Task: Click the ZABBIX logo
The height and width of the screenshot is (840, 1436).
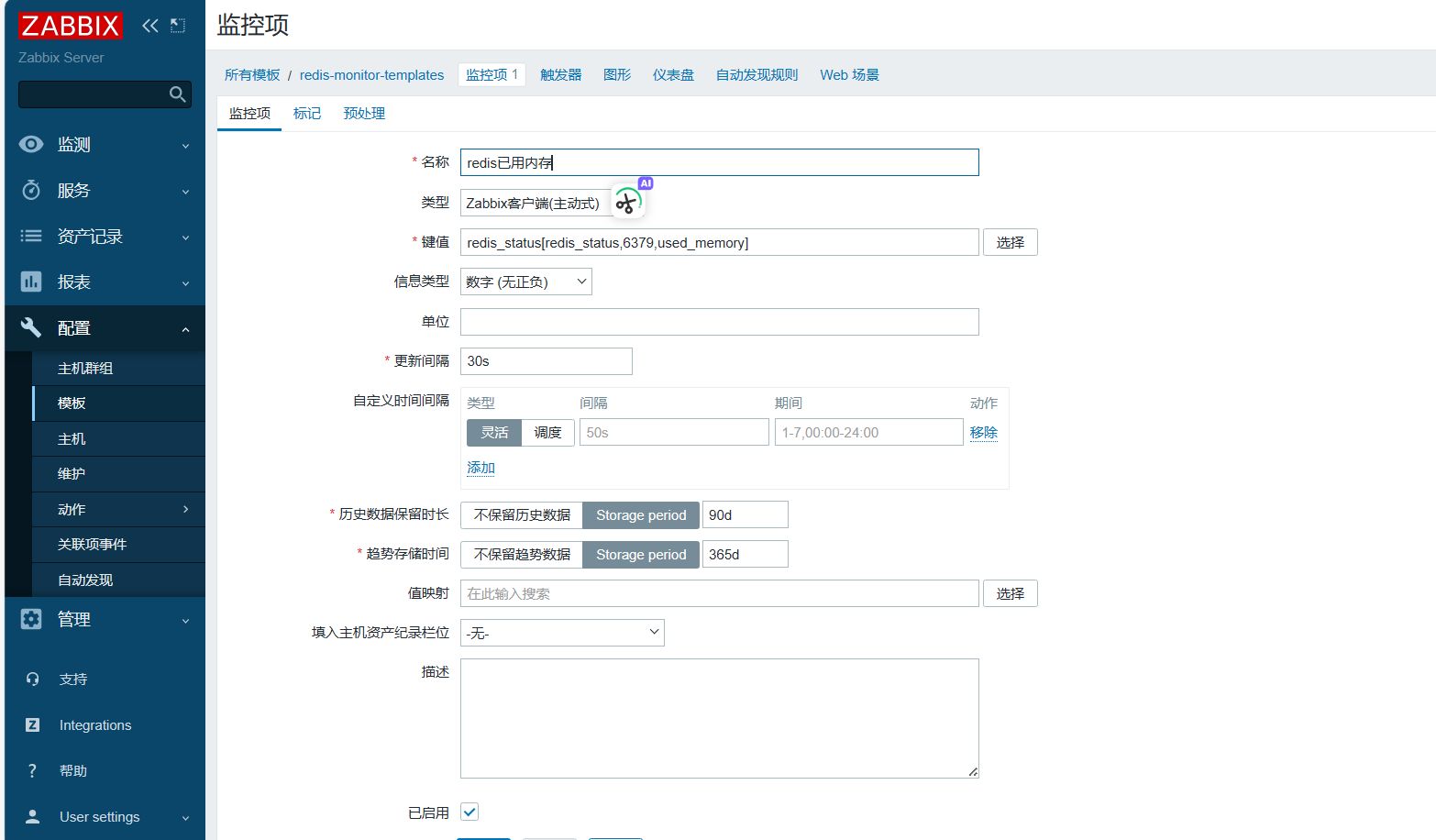Action: coord(70,26)
